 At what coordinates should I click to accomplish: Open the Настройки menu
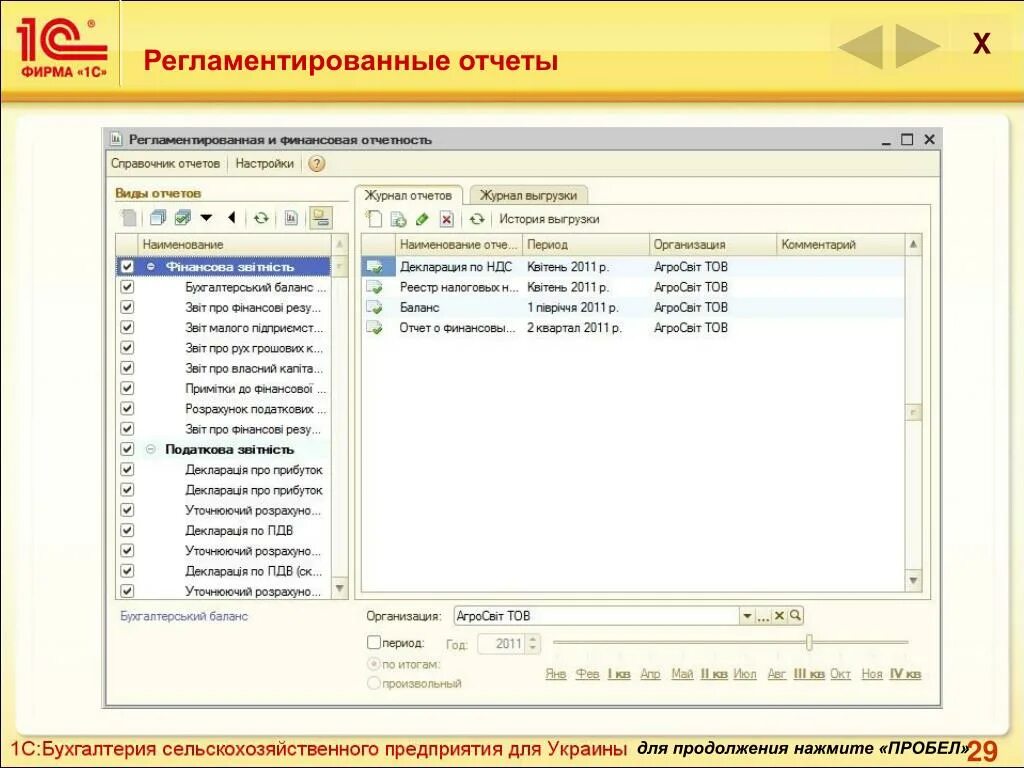[264, 163]
